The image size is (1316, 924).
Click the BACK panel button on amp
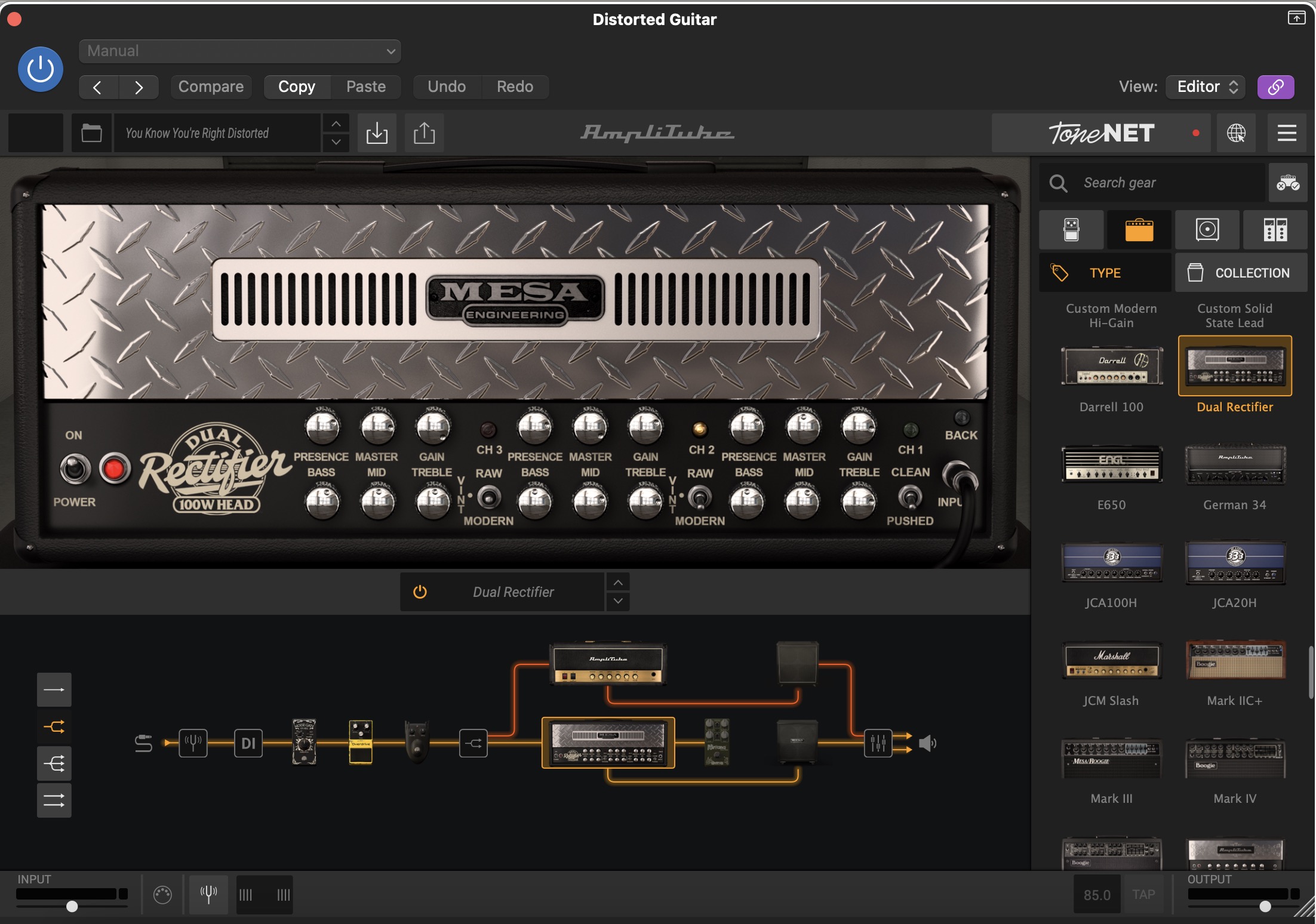[961, 417]
